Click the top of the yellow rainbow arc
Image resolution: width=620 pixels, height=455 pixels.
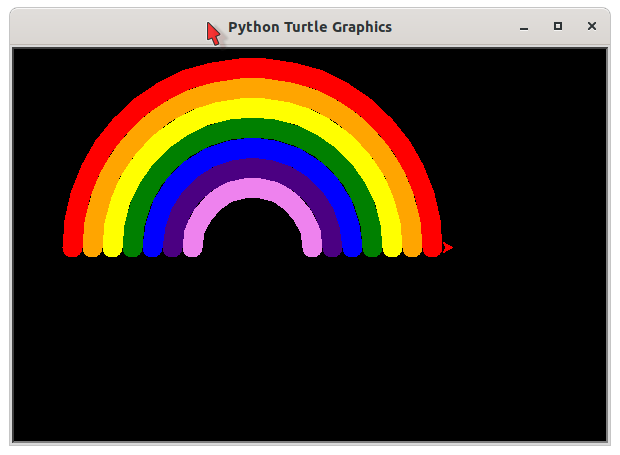(252, 108)
